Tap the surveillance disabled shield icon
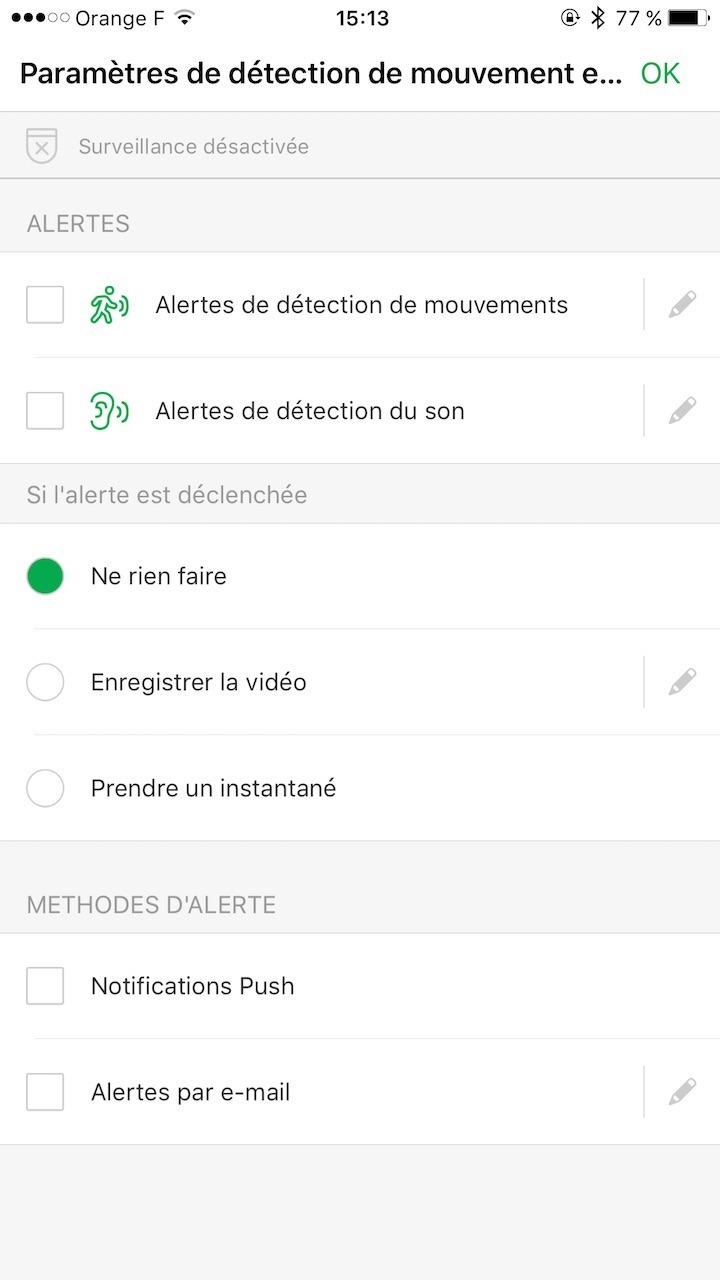The image size is (720, 1280). click(41, 146)
